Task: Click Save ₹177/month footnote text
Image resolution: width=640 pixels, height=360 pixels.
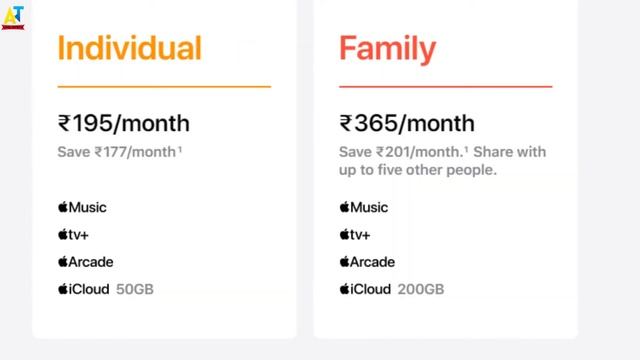Action: click(120, 152)
